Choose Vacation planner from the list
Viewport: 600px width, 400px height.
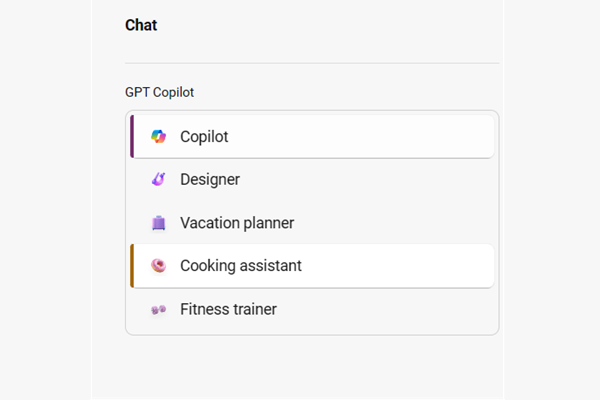click(x=237, y=223)
